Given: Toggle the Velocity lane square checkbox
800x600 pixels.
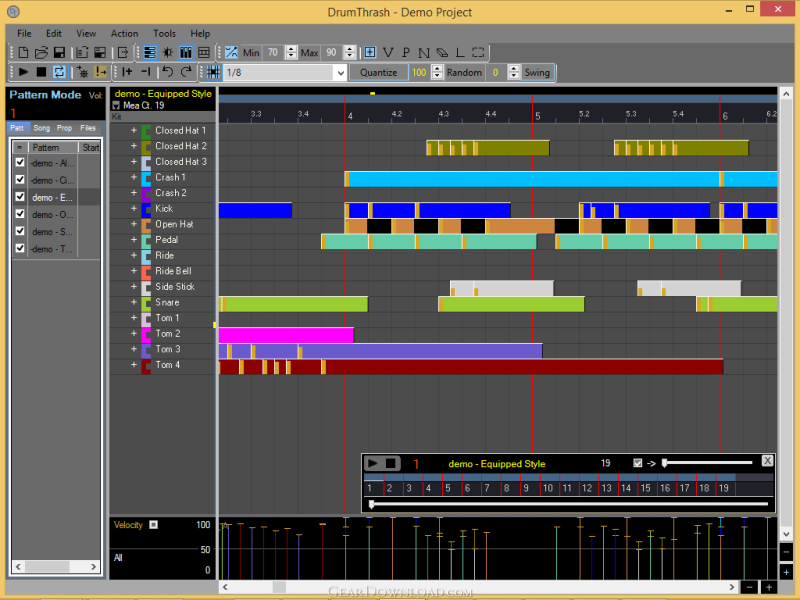Looking at the screenshot, I should [154, 524].
